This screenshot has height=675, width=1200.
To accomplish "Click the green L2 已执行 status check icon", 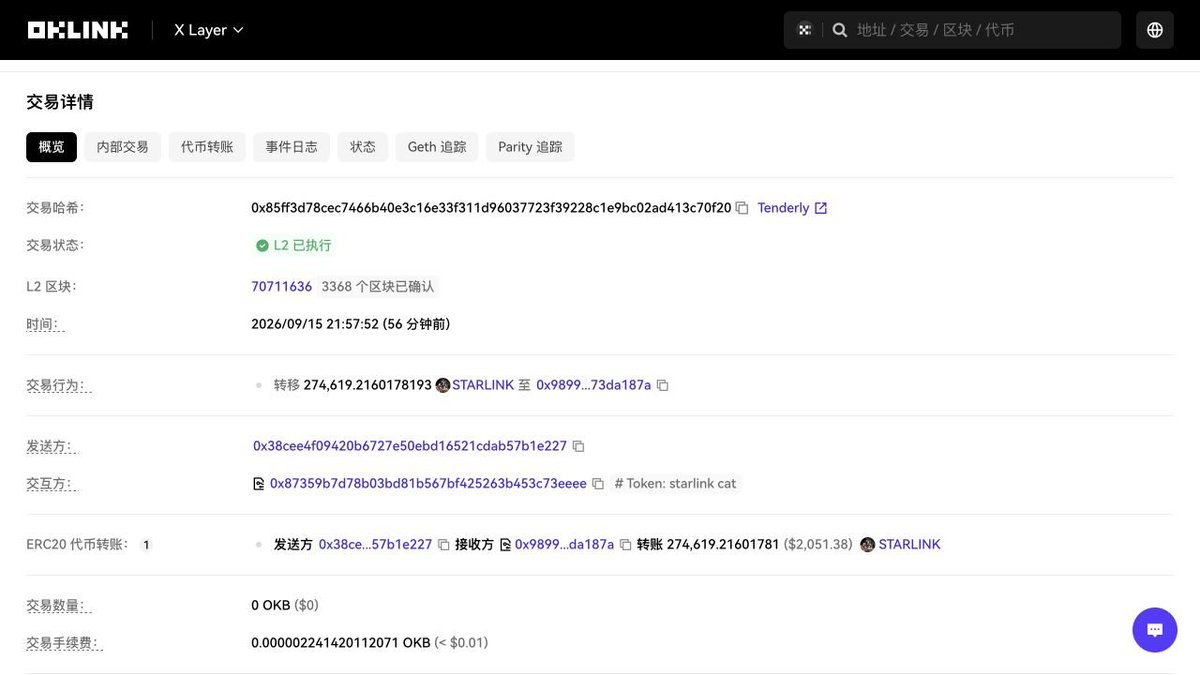I will tap(262, 245).
